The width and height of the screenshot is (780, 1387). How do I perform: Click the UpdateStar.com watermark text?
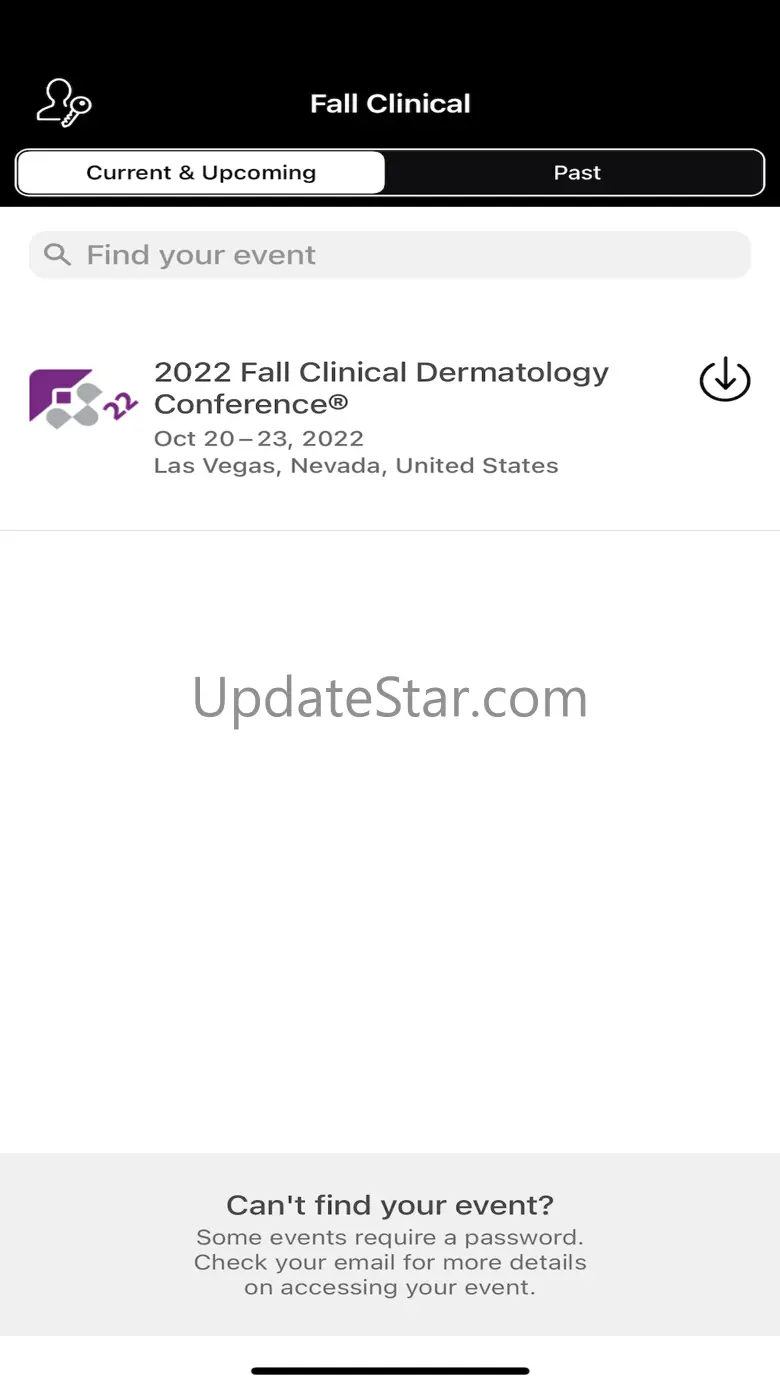click(x=390, y=698)
